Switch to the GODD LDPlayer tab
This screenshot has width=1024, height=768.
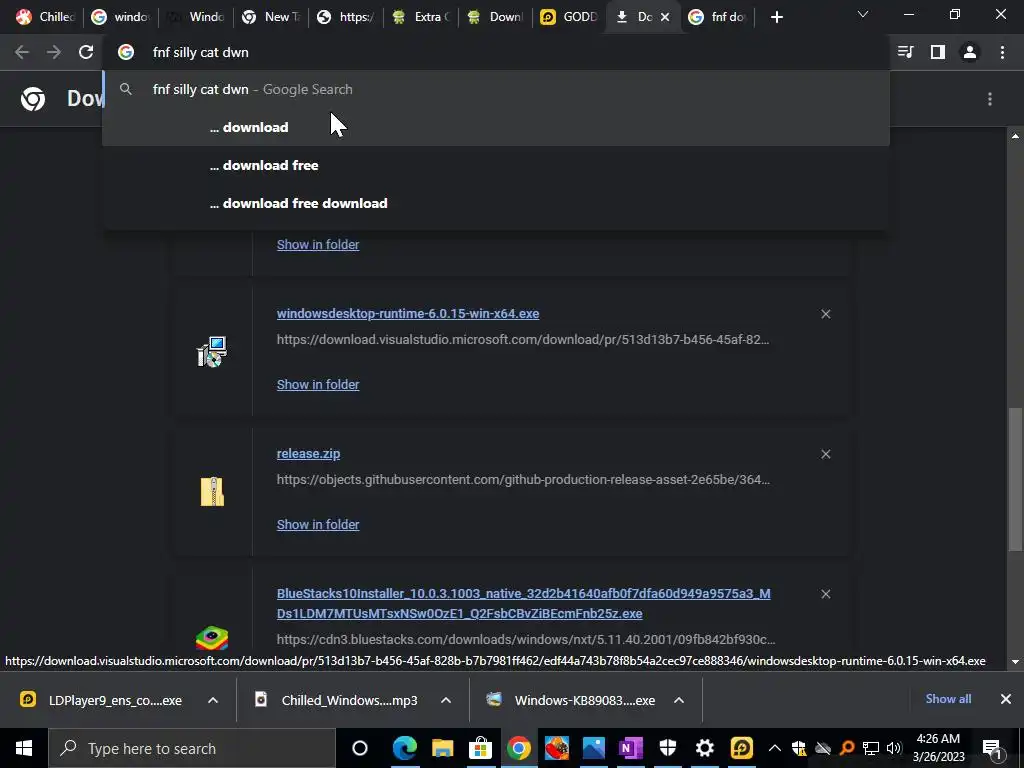coord(570,17)
